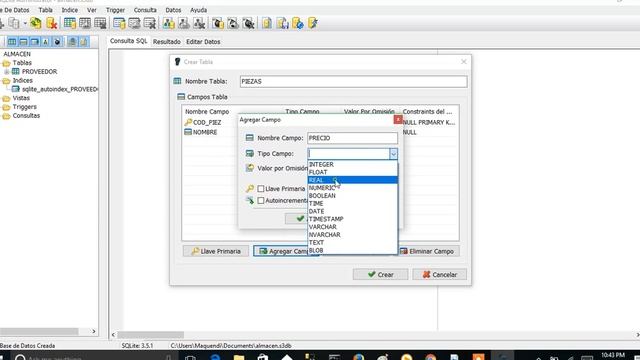Open the Tipo Campo dropdown arrow
640x360 pixels.
tap(393, 153)
